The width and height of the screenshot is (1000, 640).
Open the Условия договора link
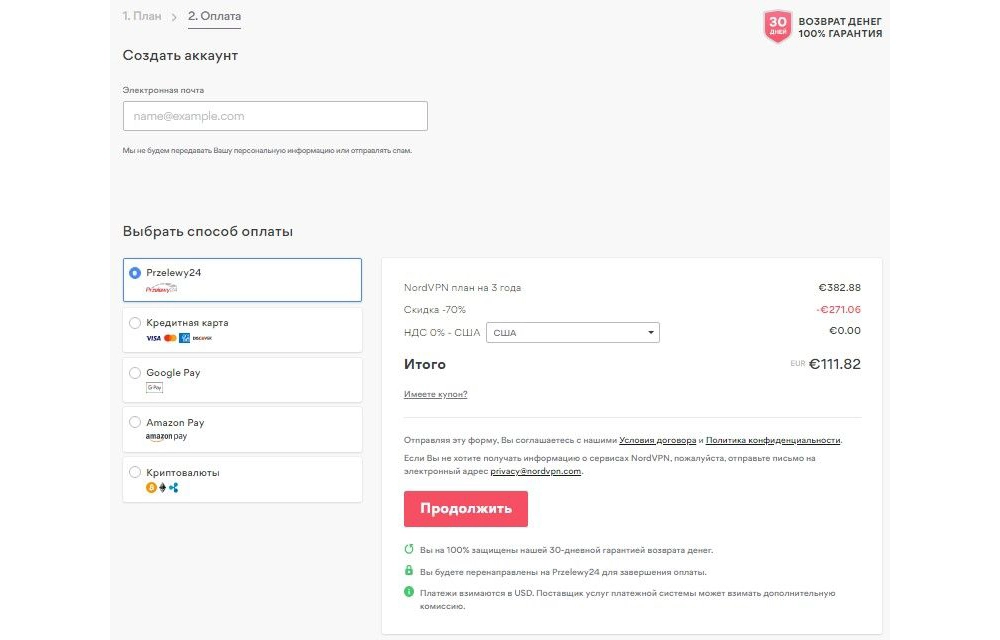658,440
